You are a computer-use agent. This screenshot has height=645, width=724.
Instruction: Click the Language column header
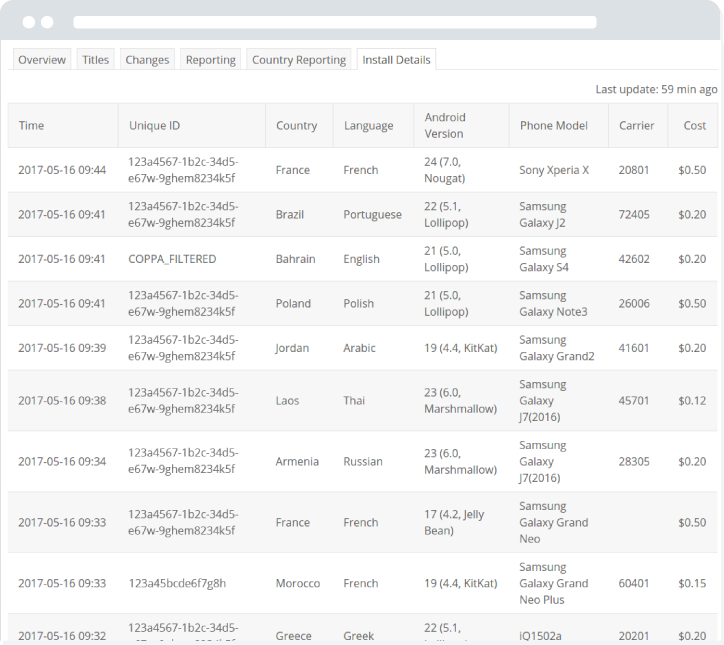tap(368, 126)
